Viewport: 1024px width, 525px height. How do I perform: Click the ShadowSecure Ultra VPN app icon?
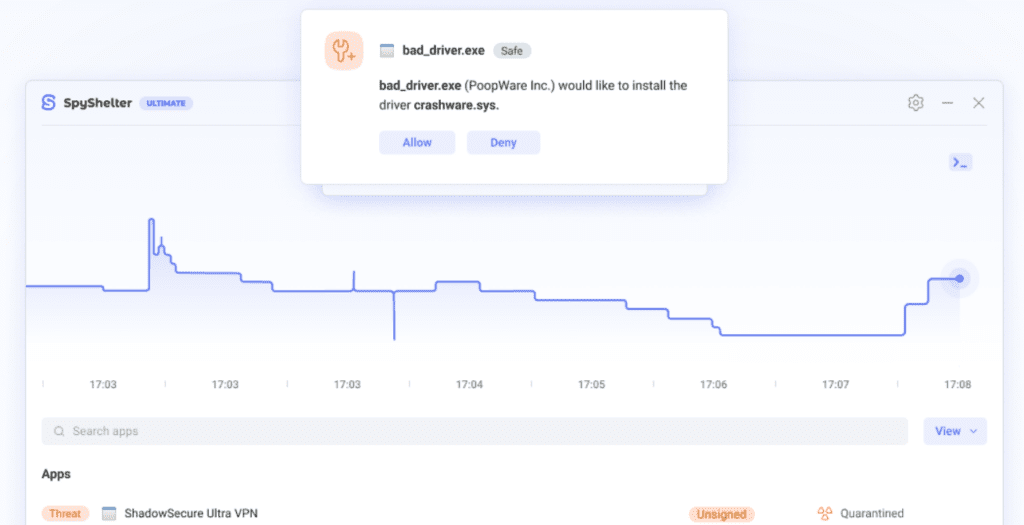click(x=109, y=514)
